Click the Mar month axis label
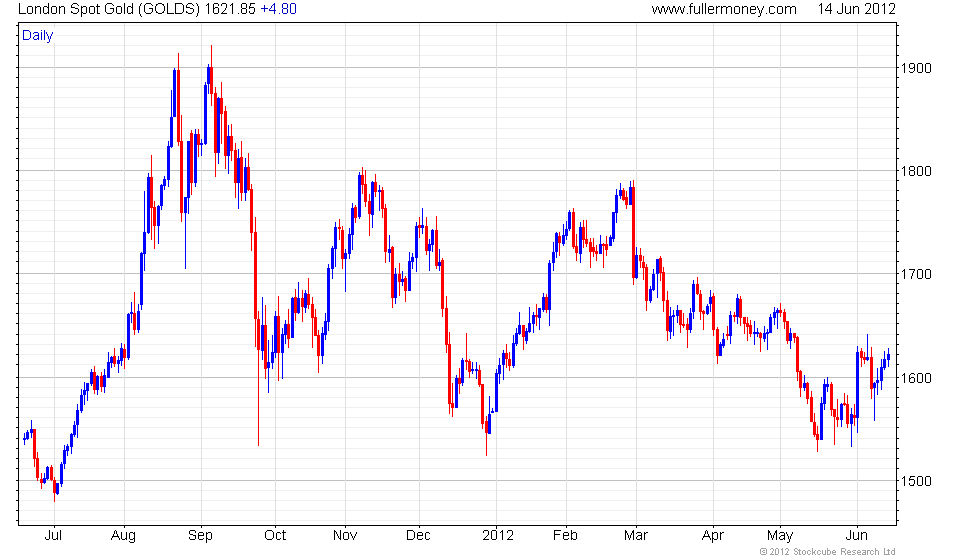This screenshot has height=560, width=980. tap(636, 536)
